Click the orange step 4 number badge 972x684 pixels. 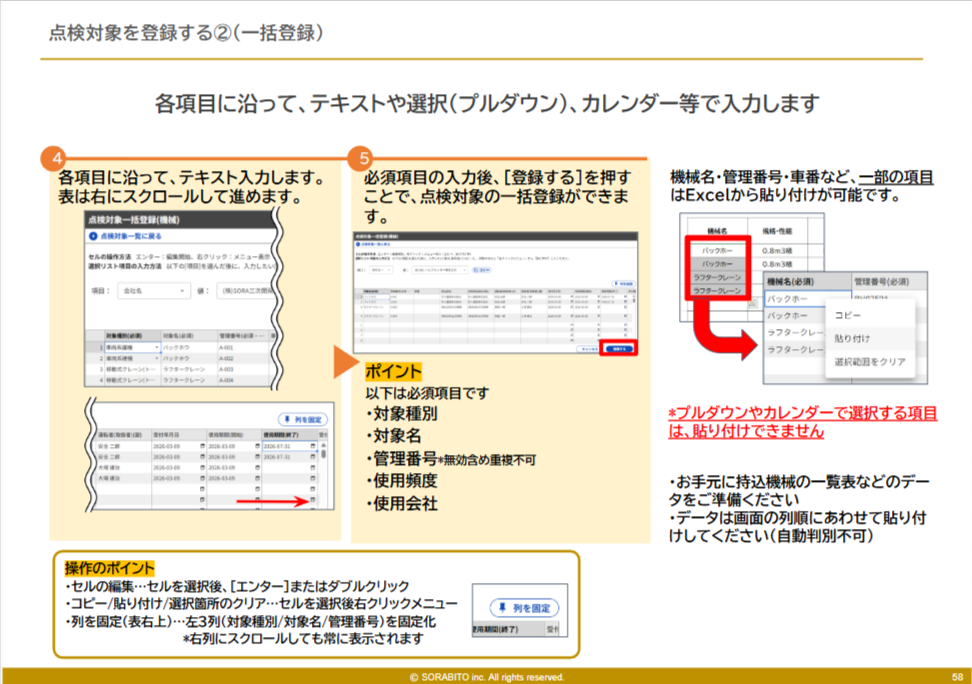pyautogui.click(x=57, y=158)
